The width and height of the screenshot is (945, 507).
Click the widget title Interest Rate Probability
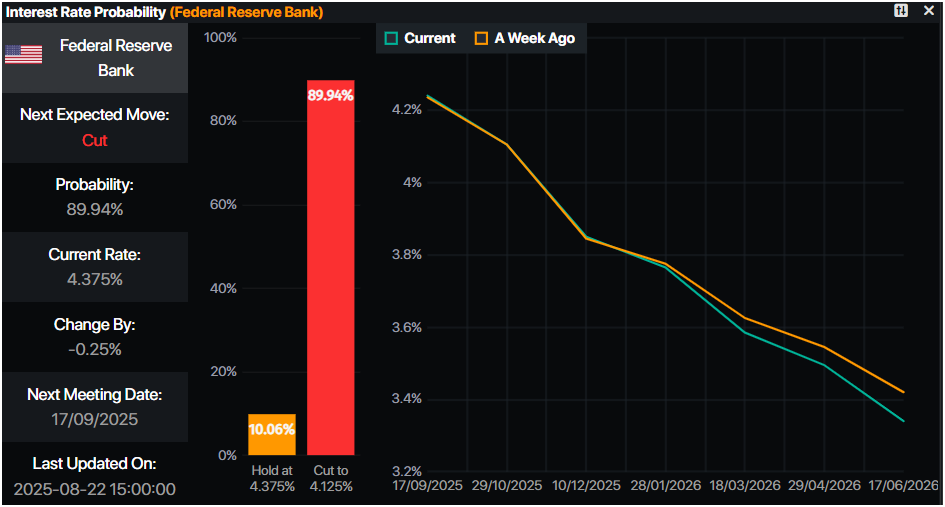pyautogui.click(x=86, y=12)
